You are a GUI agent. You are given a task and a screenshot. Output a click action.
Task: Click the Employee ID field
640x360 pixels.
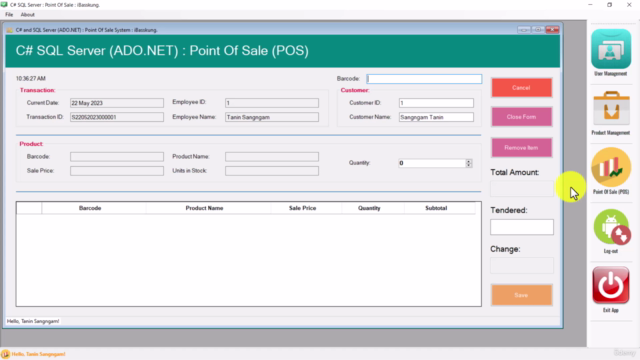pos(272,103)
